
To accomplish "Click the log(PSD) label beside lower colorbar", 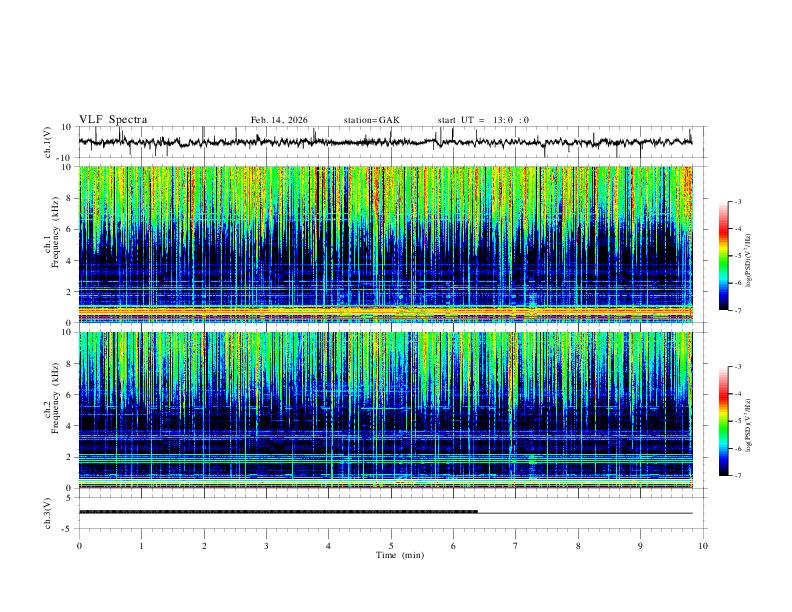I will [x=749, y=426].
